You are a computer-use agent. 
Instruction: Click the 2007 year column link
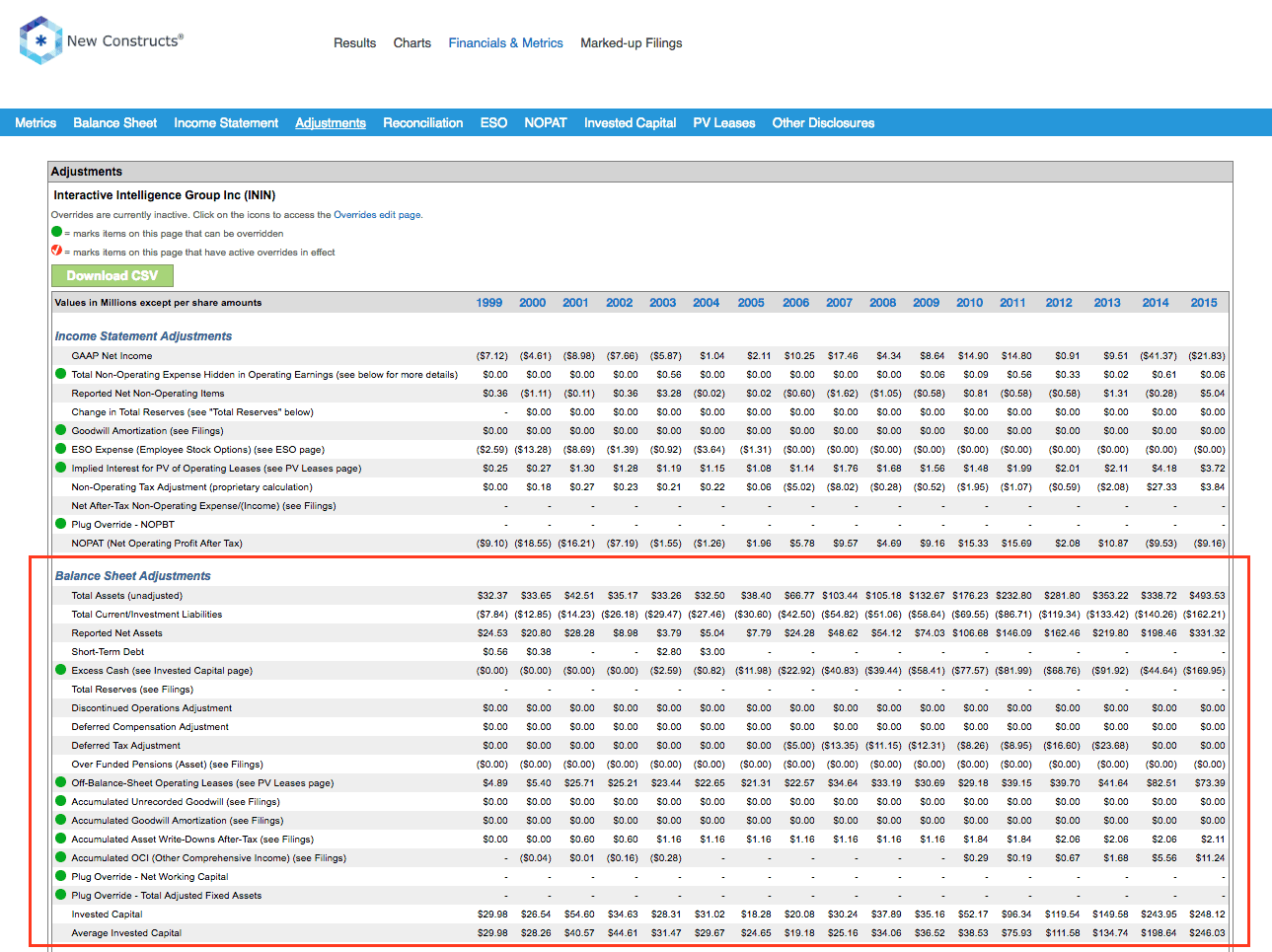(x=840, y=303)
